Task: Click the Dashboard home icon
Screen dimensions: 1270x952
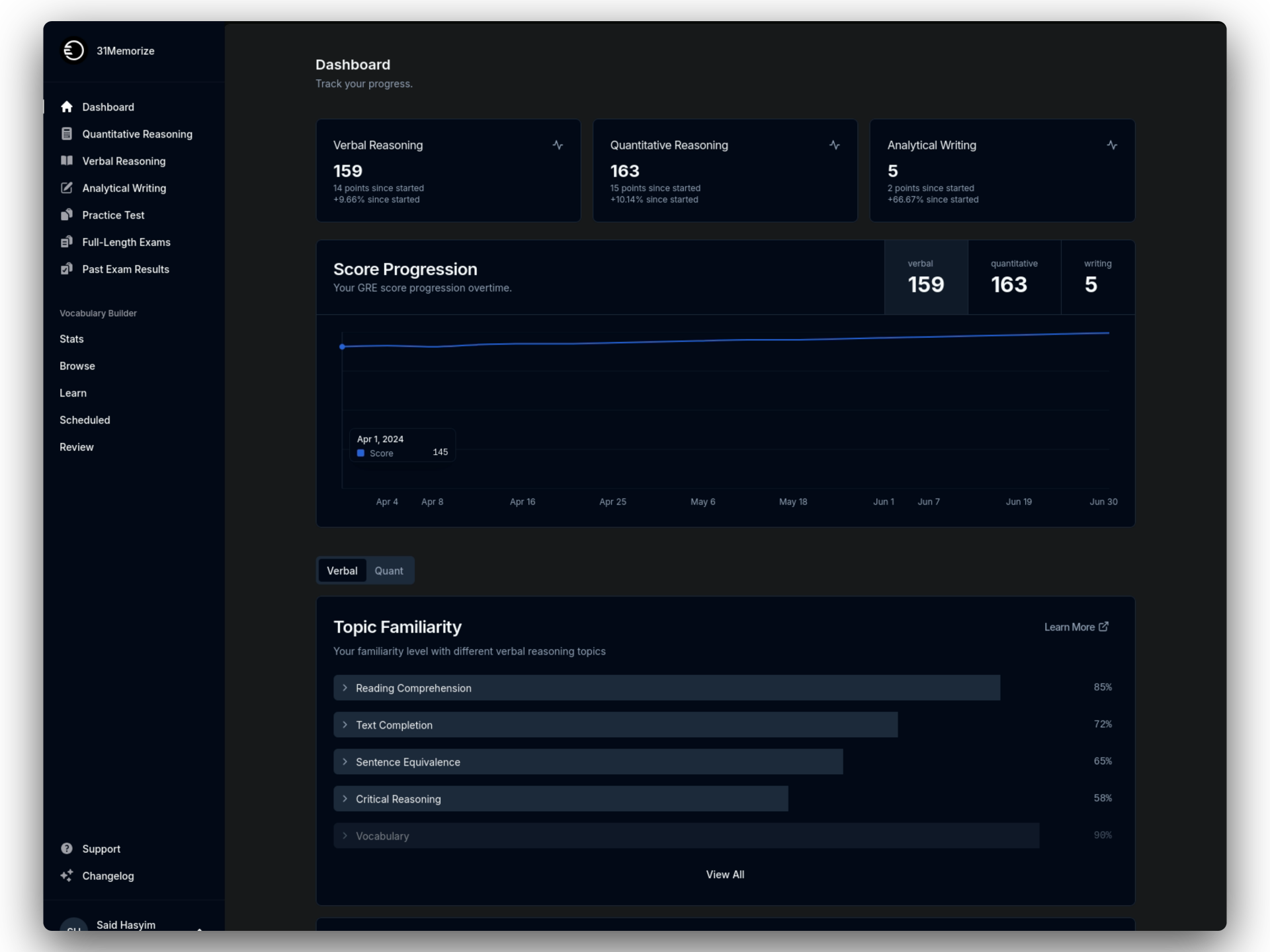Action: point(67,107)
